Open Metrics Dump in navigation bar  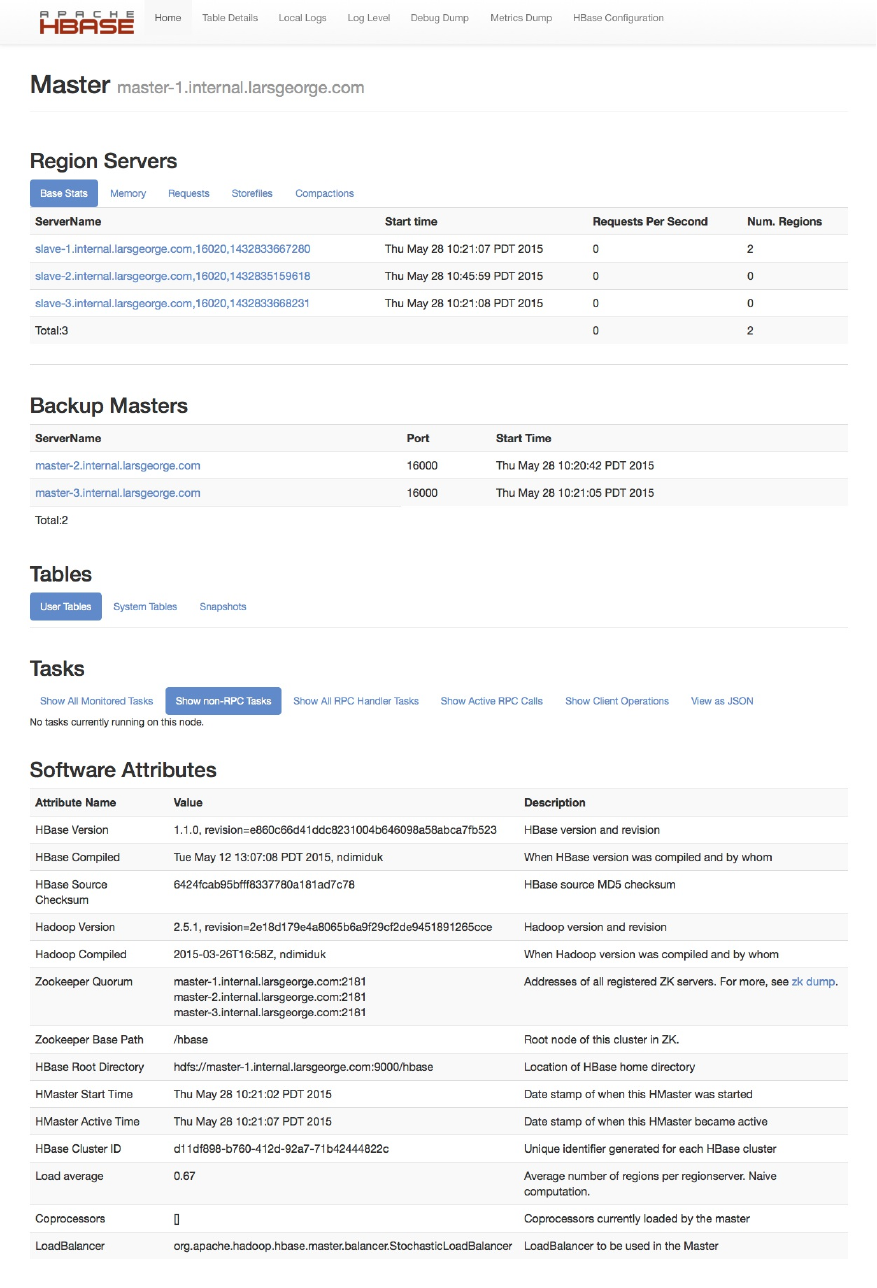pos(521,18)
